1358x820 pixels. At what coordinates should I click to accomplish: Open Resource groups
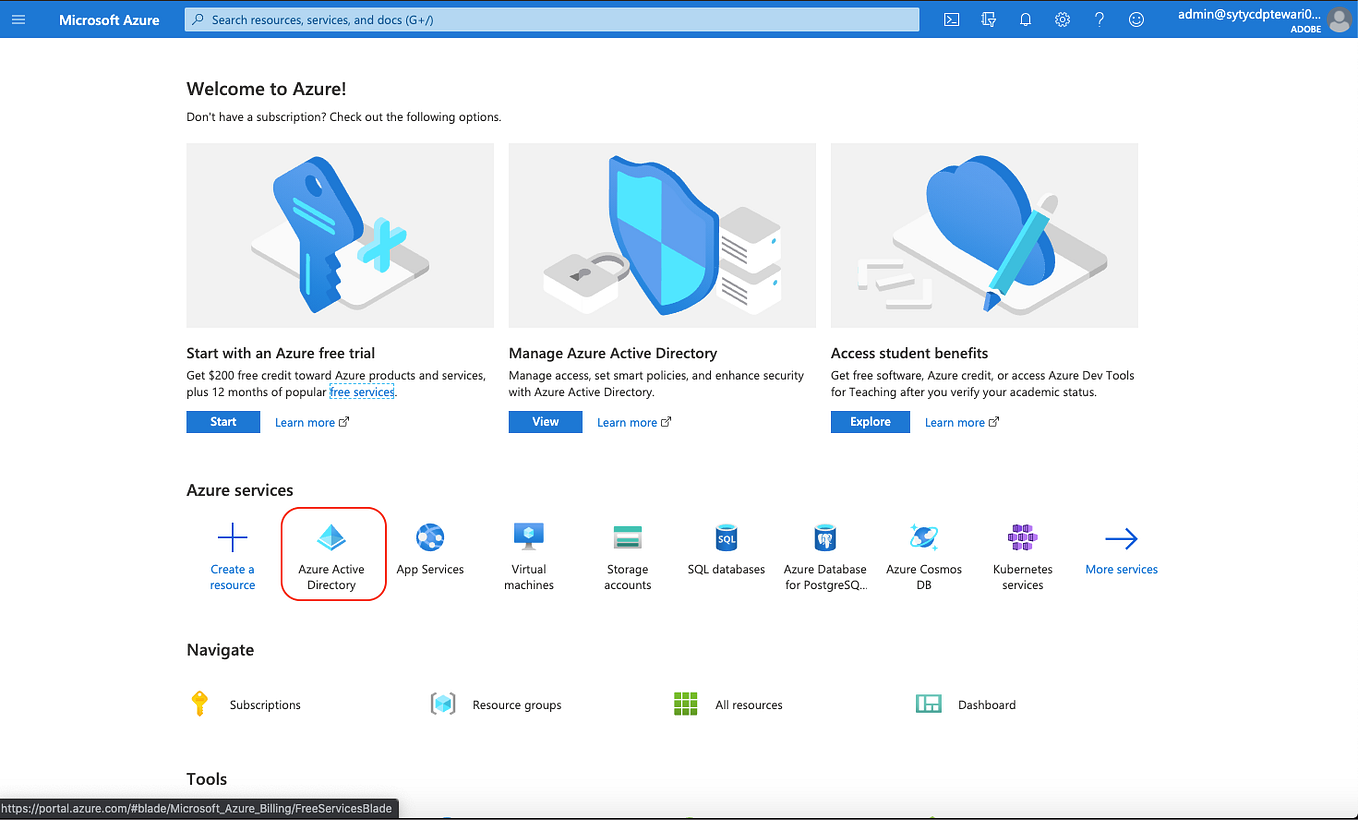(x=517, y=704)
